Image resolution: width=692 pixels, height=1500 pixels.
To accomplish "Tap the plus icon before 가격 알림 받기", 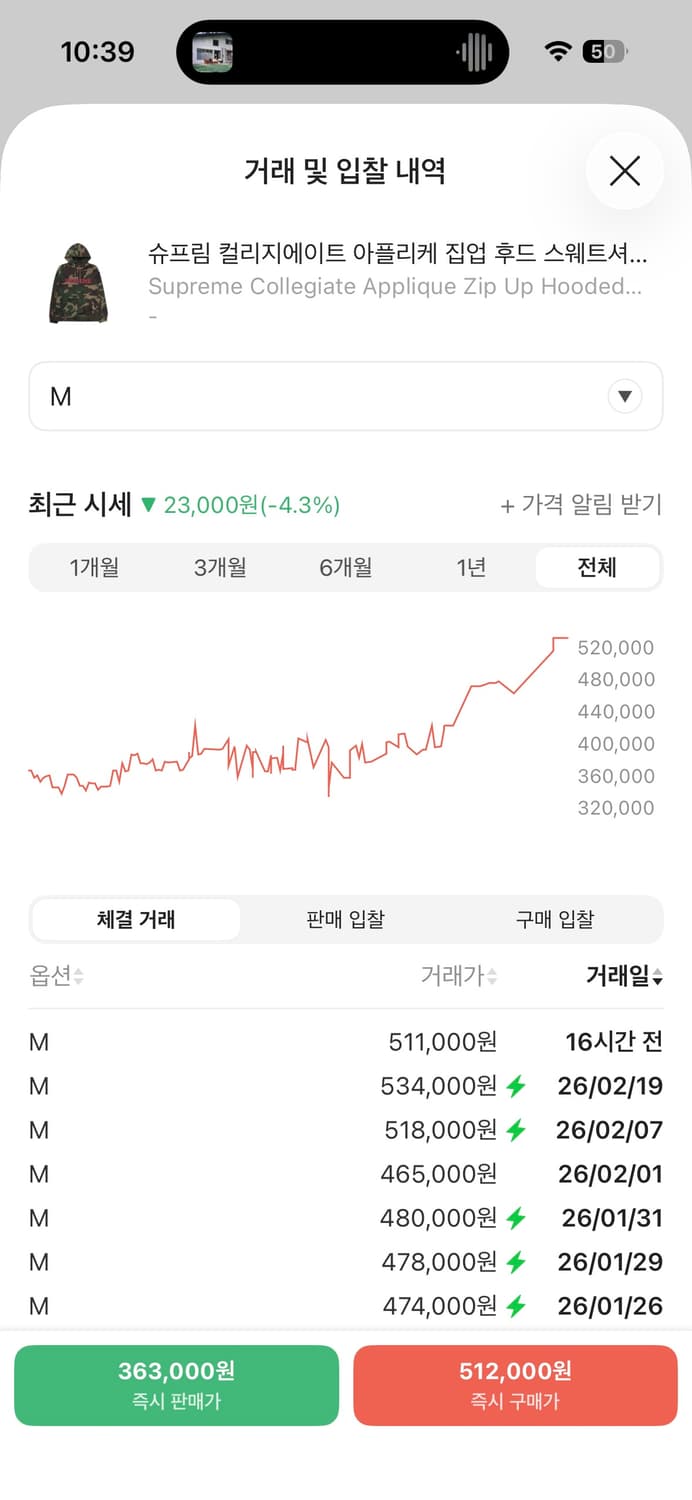I will [x=508, y=507].
